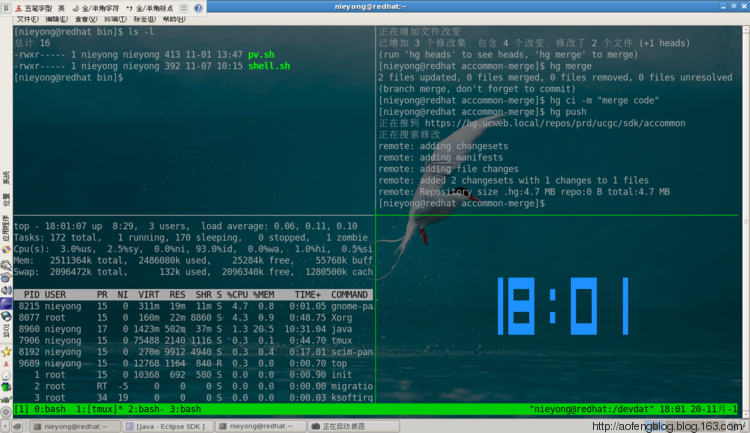Click the white disc icon in side panel
This screenshot has width=750, height=433.
(x=6, y=376)
